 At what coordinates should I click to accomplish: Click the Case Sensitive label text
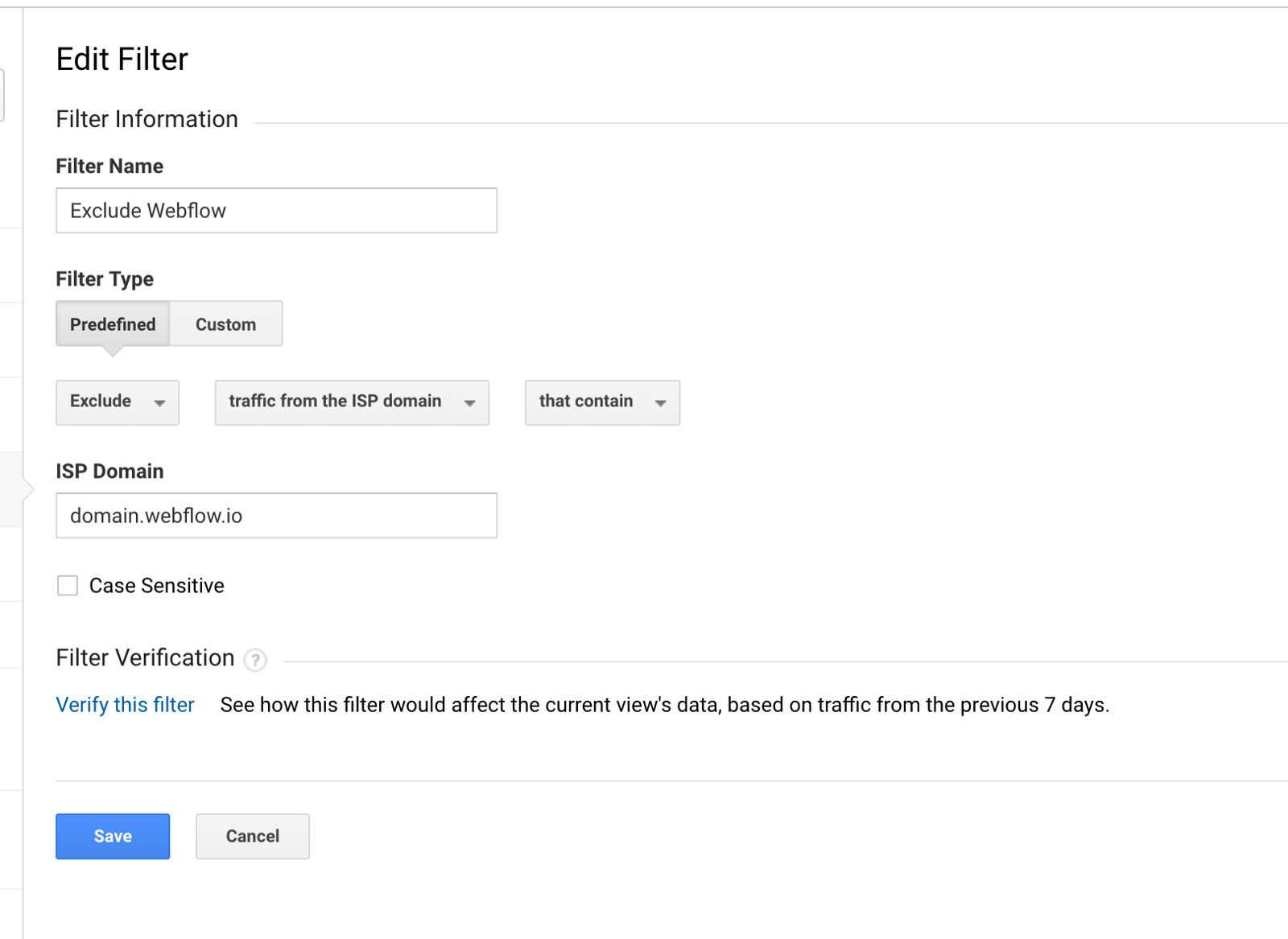157,586
